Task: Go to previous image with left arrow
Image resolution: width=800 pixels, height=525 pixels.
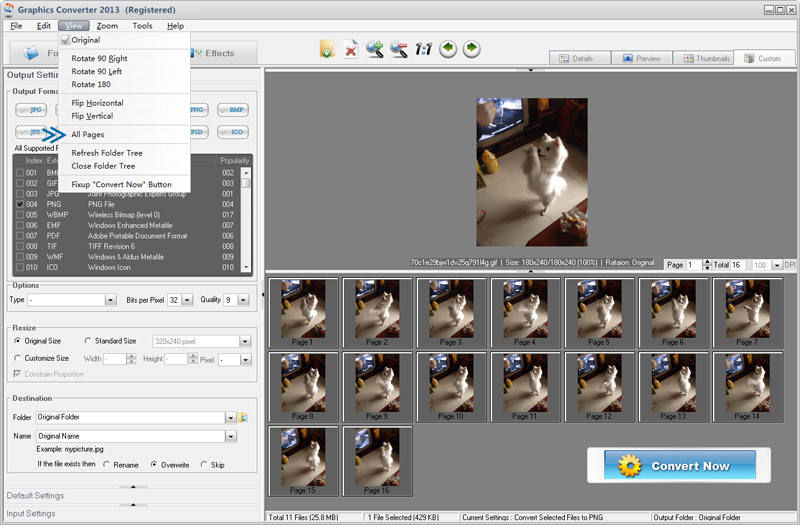Action: [448, 49]
